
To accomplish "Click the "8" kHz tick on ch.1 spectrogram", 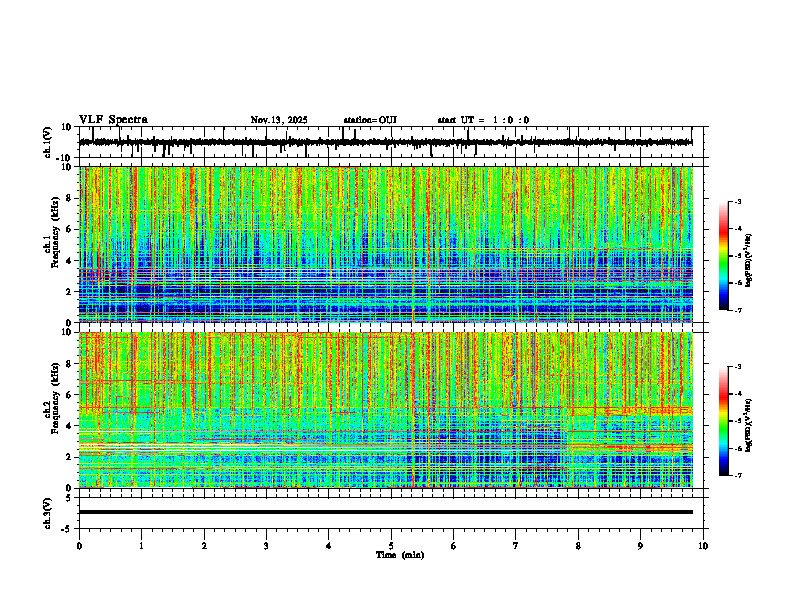I will point(70,198).
